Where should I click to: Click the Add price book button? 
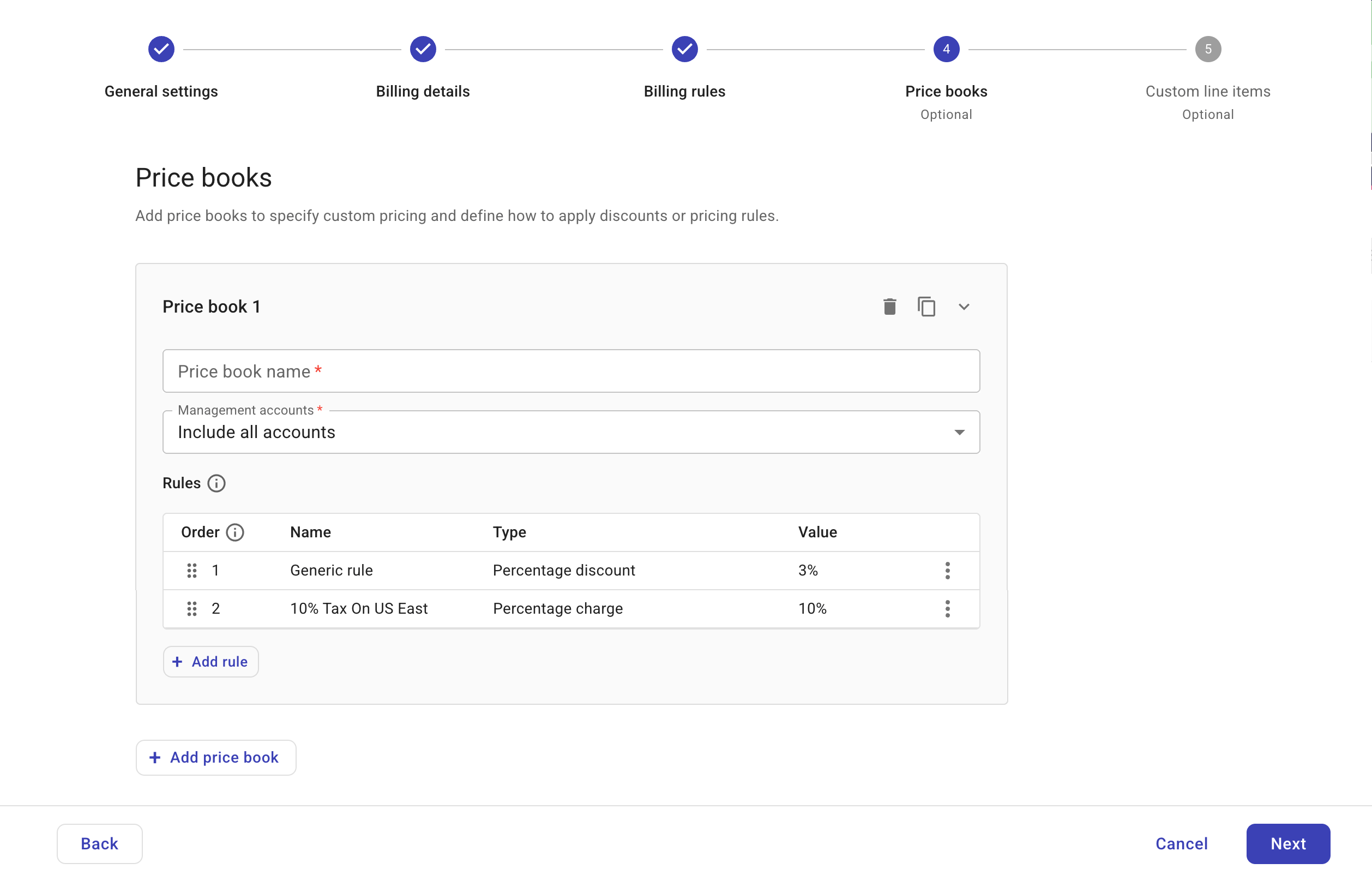click(216, 757)
